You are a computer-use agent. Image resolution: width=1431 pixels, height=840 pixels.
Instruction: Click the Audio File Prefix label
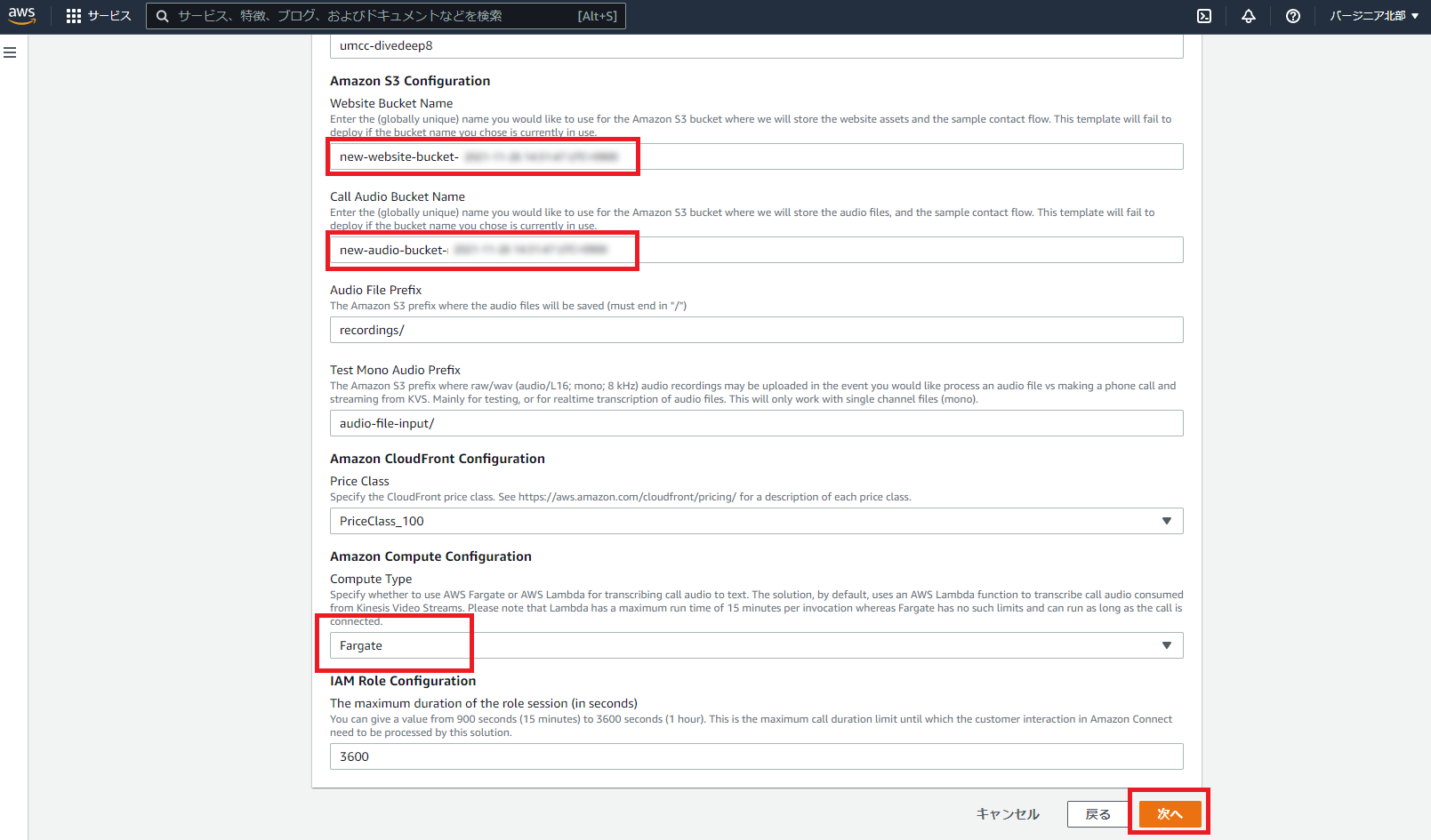tap(375, 290)
